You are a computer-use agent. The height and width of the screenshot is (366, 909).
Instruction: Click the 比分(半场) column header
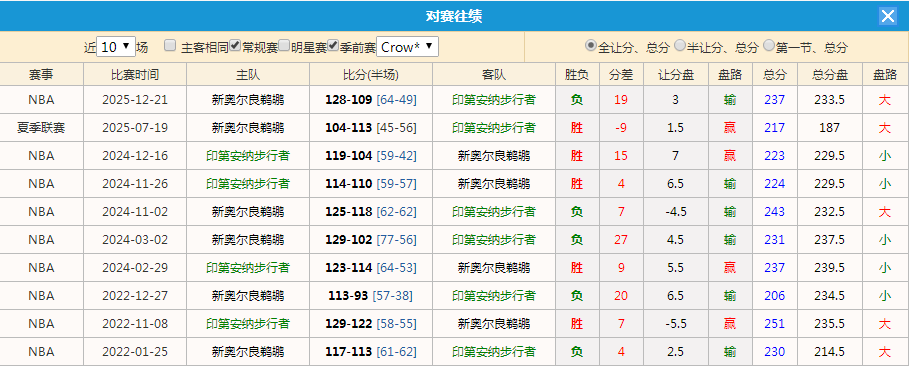tap(371, 74)
